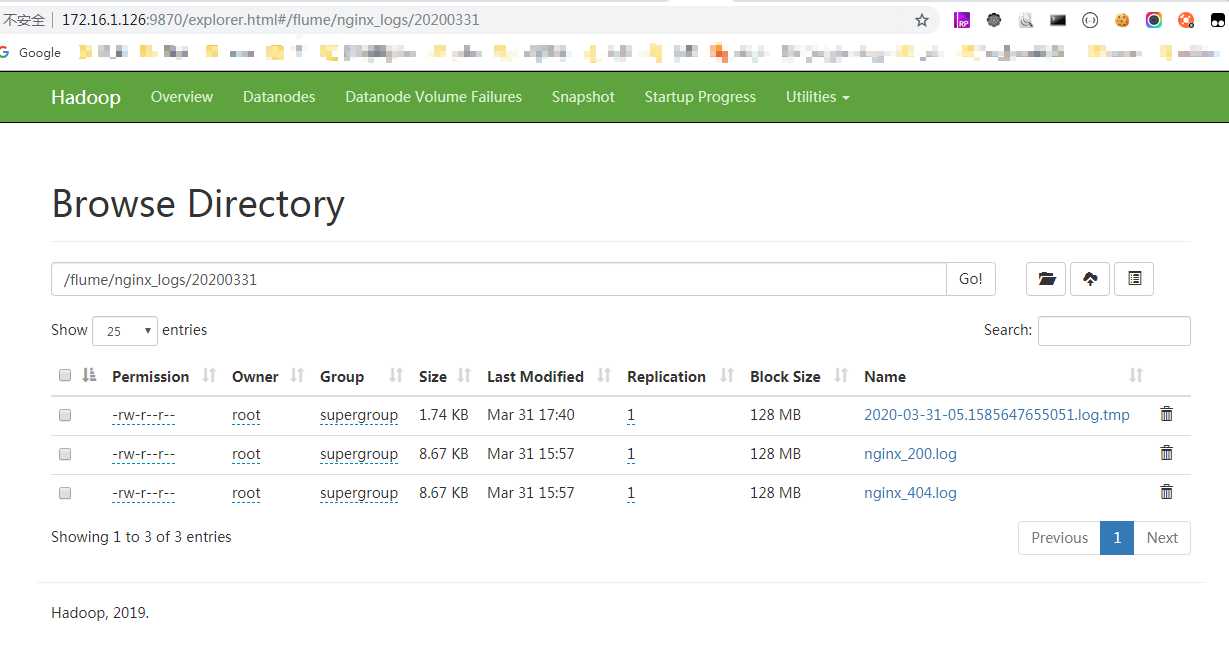1229x647 pixels.
Task: Click permission -rw-r--r-- of log.tmp row
Action: point(144,415)
